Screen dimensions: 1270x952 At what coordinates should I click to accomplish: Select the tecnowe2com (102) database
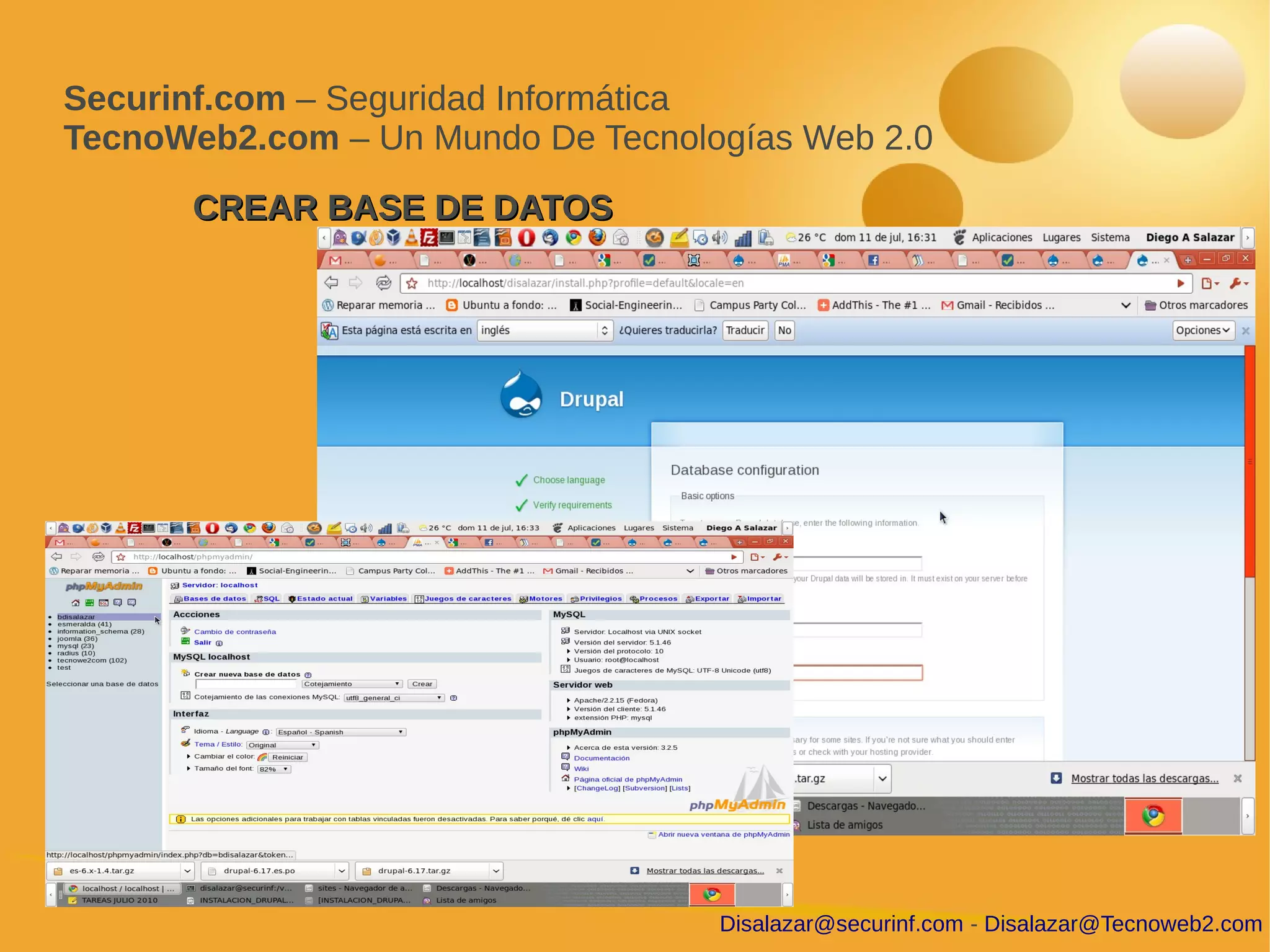click(x=92, y=661)
